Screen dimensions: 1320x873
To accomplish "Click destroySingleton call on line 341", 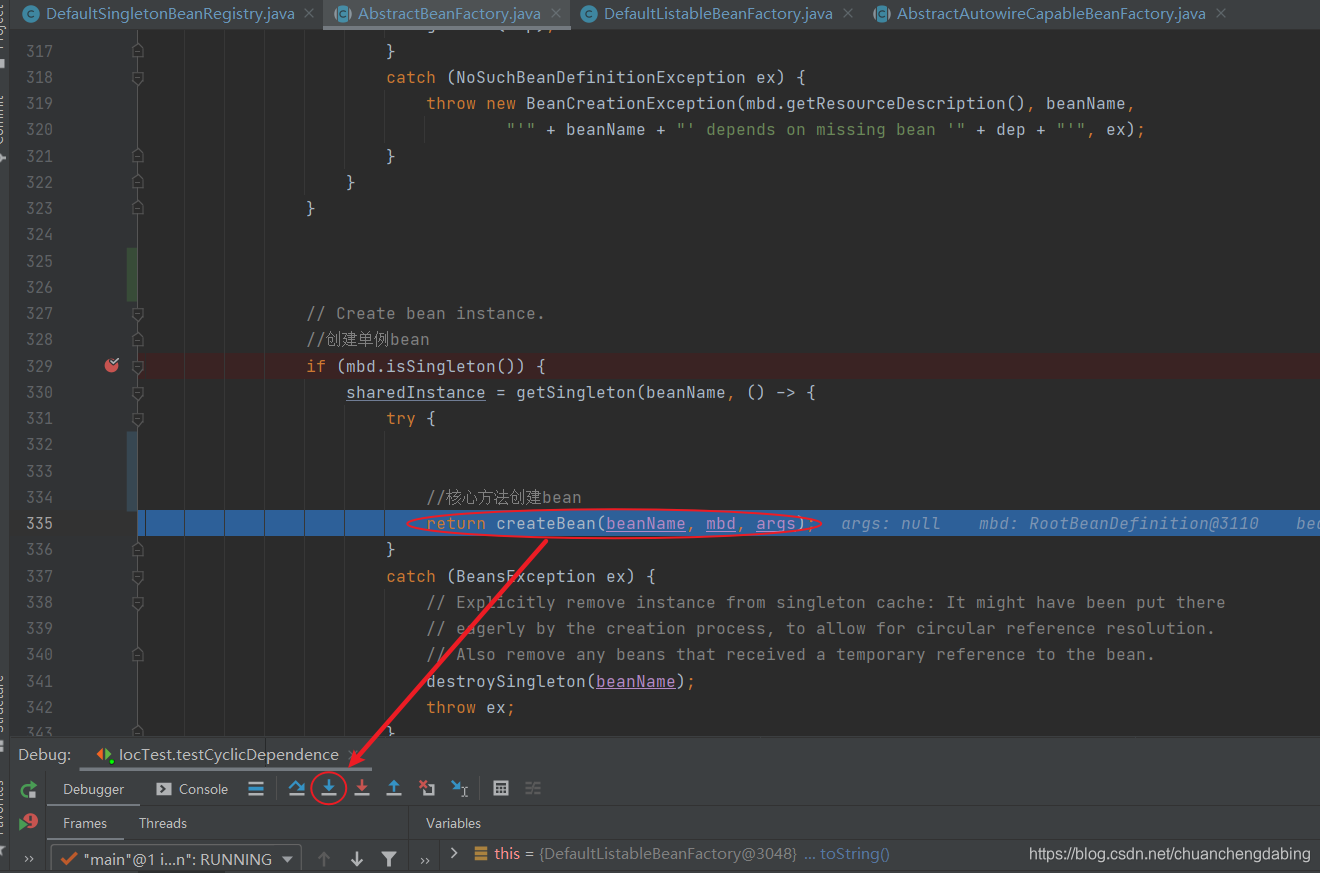I will click(x=506, y=681).
